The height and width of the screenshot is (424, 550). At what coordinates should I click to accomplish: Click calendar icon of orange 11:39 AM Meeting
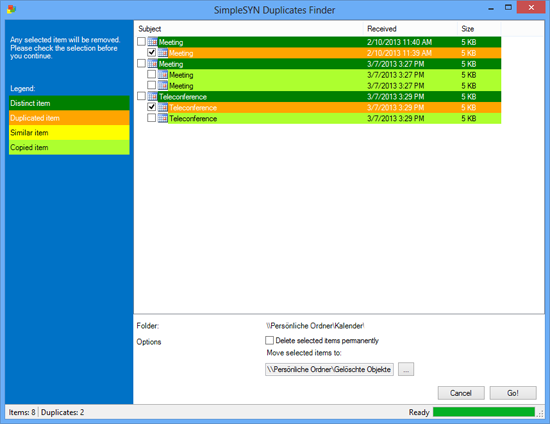(x=162, y=53)
